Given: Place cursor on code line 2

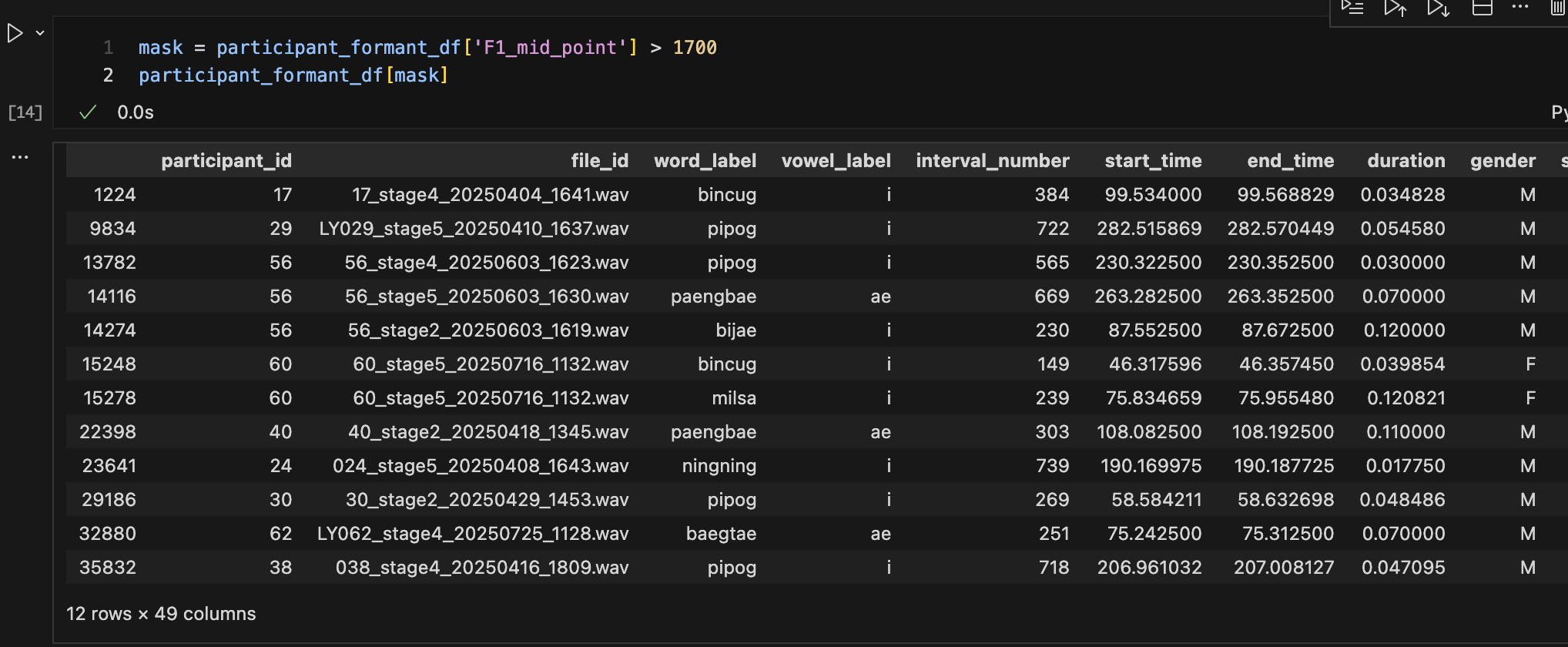Looking at the screenshot, I should [x=293, y=75].
